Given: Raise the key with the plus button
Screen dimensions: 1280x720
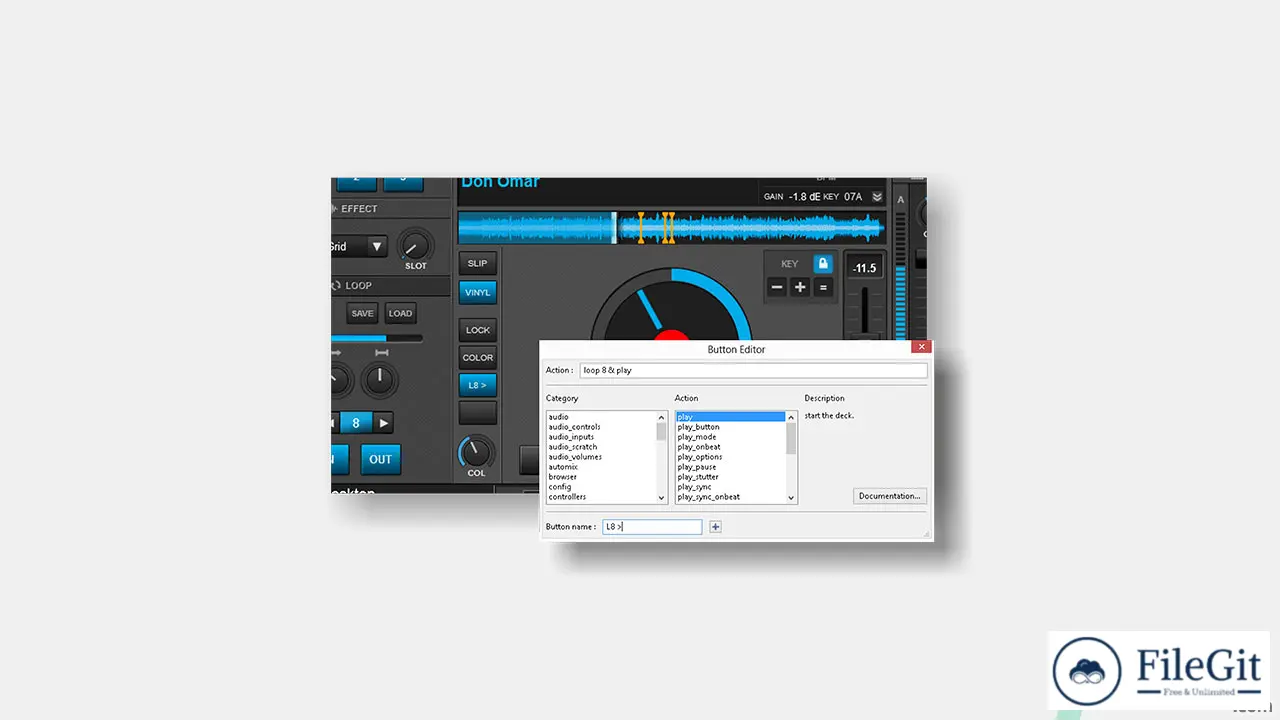Looking at the screenshot, I should coord(800,288).
